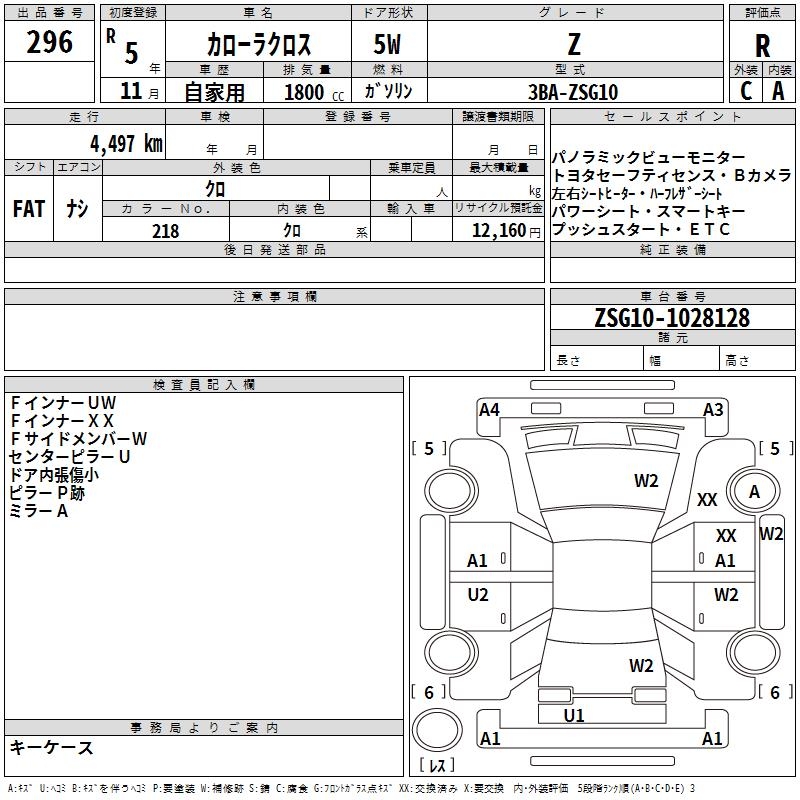800x800 pixels.
Task: Click the chassis number ZSG10-1028128
Action: click(672, 318)
